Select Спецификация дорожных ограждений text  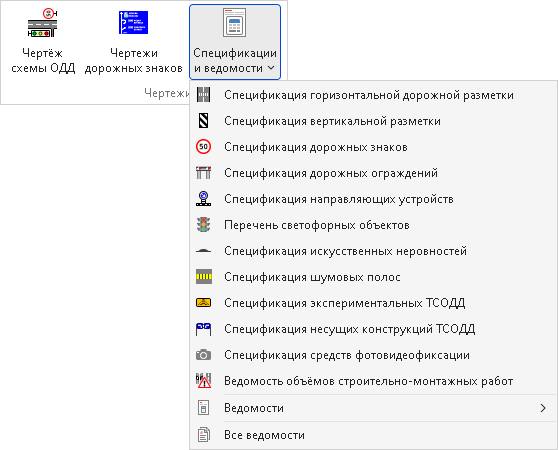click(331, 173)
